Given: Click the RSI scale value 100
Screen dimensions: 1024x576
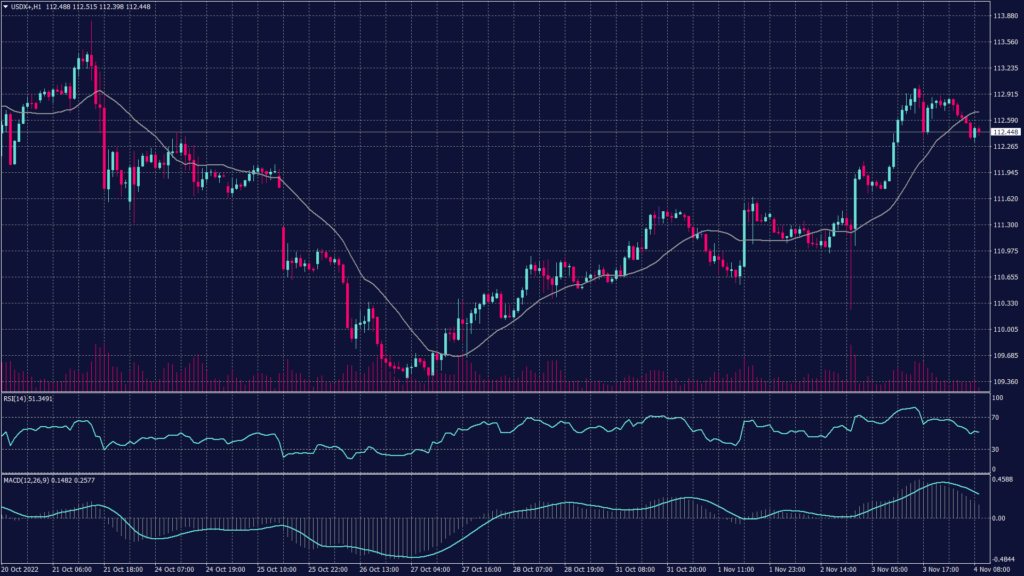Looking at the screenshot, I should click(996, 397).
